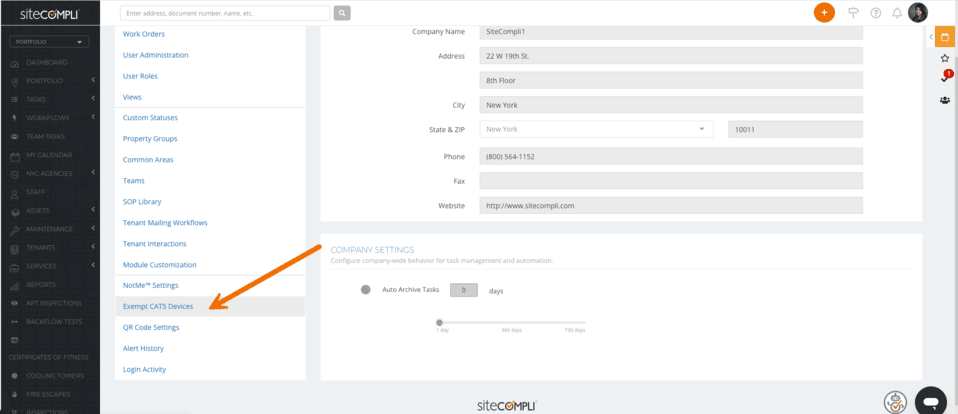Image resolution: width=958 pixels, height=414 pixels.
Task: Click the Company Name field
Action: click(x=671, y=32)
